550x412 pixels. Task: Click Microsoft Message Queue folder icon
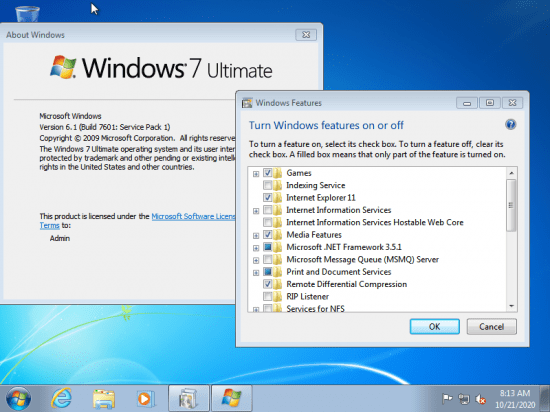(277, 259)
